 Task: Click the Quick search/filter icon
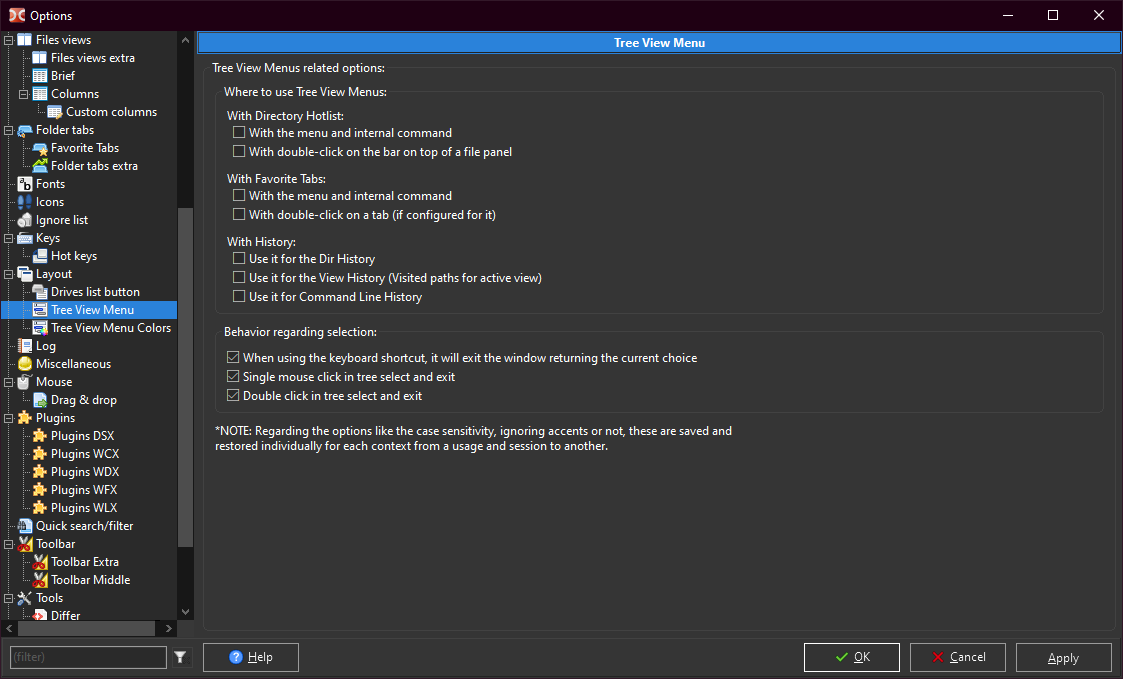click(x=25, y=526)
